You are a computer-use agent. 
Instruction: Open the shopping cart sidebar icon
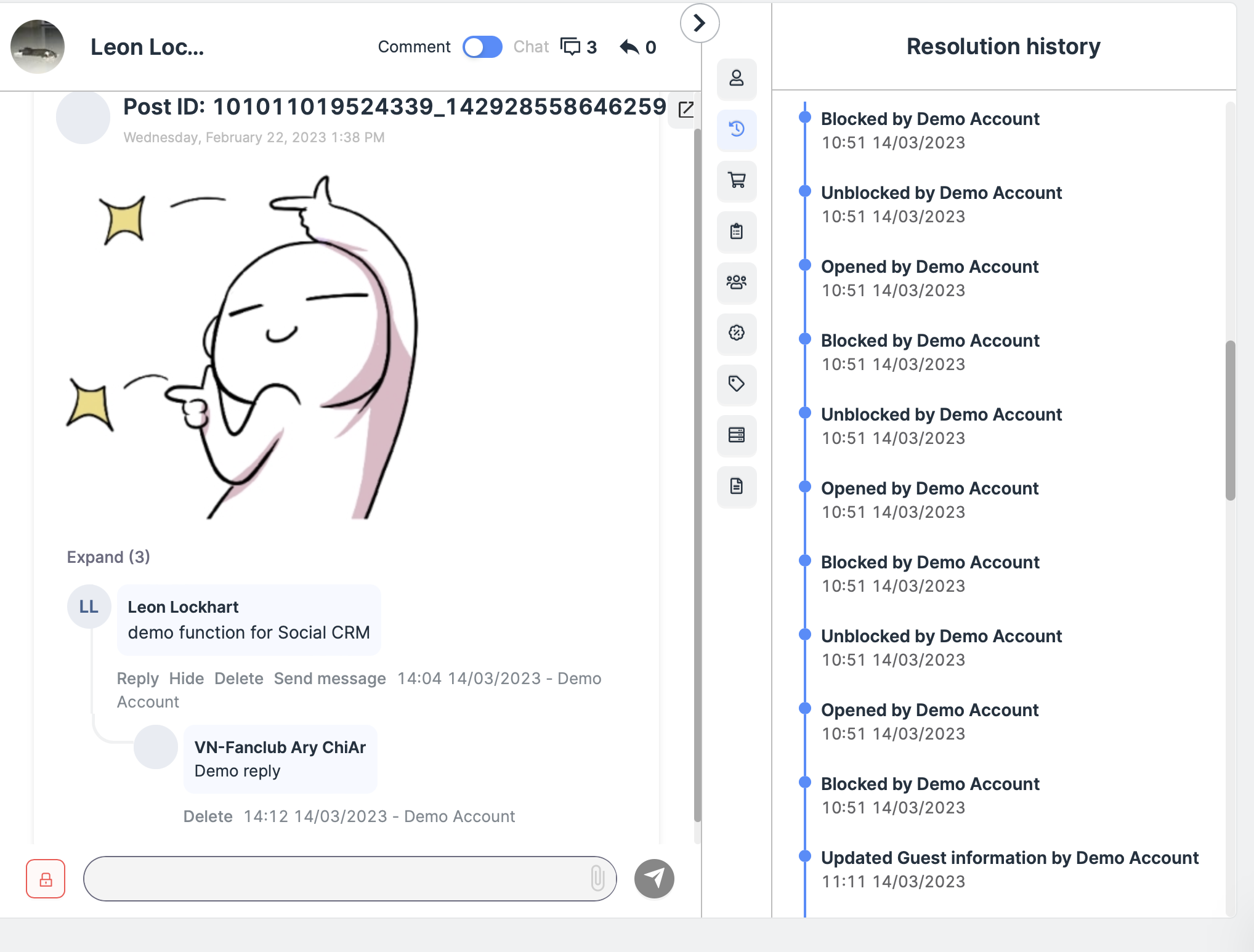(x=737, y=180)
